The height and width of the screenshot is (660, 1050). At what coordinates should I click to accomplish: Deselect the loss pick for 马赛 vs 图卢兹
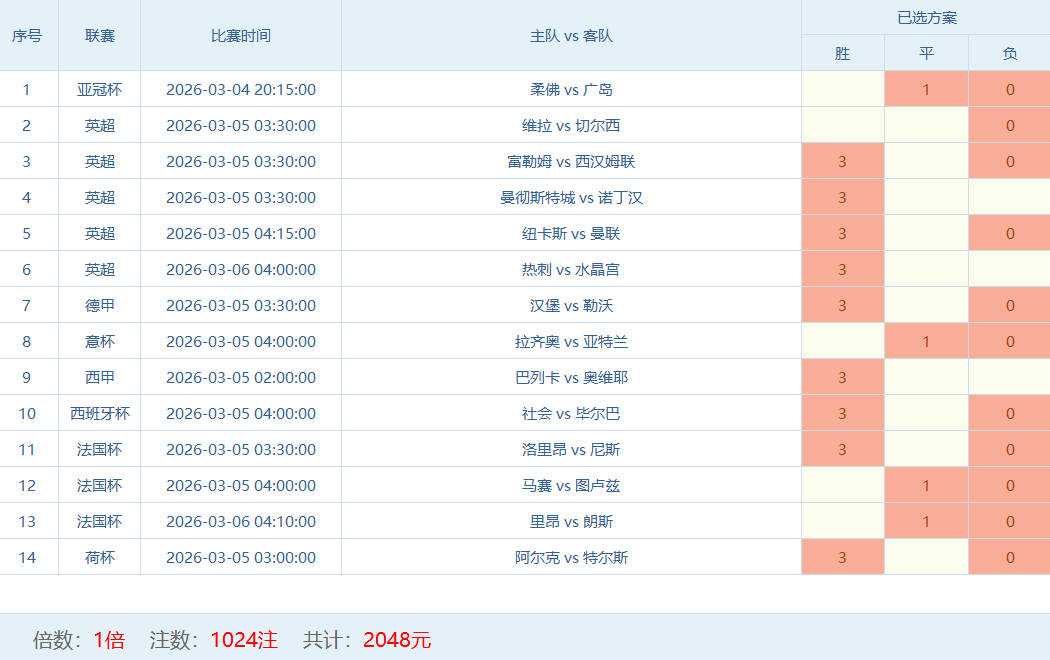tap(1009, 485)
